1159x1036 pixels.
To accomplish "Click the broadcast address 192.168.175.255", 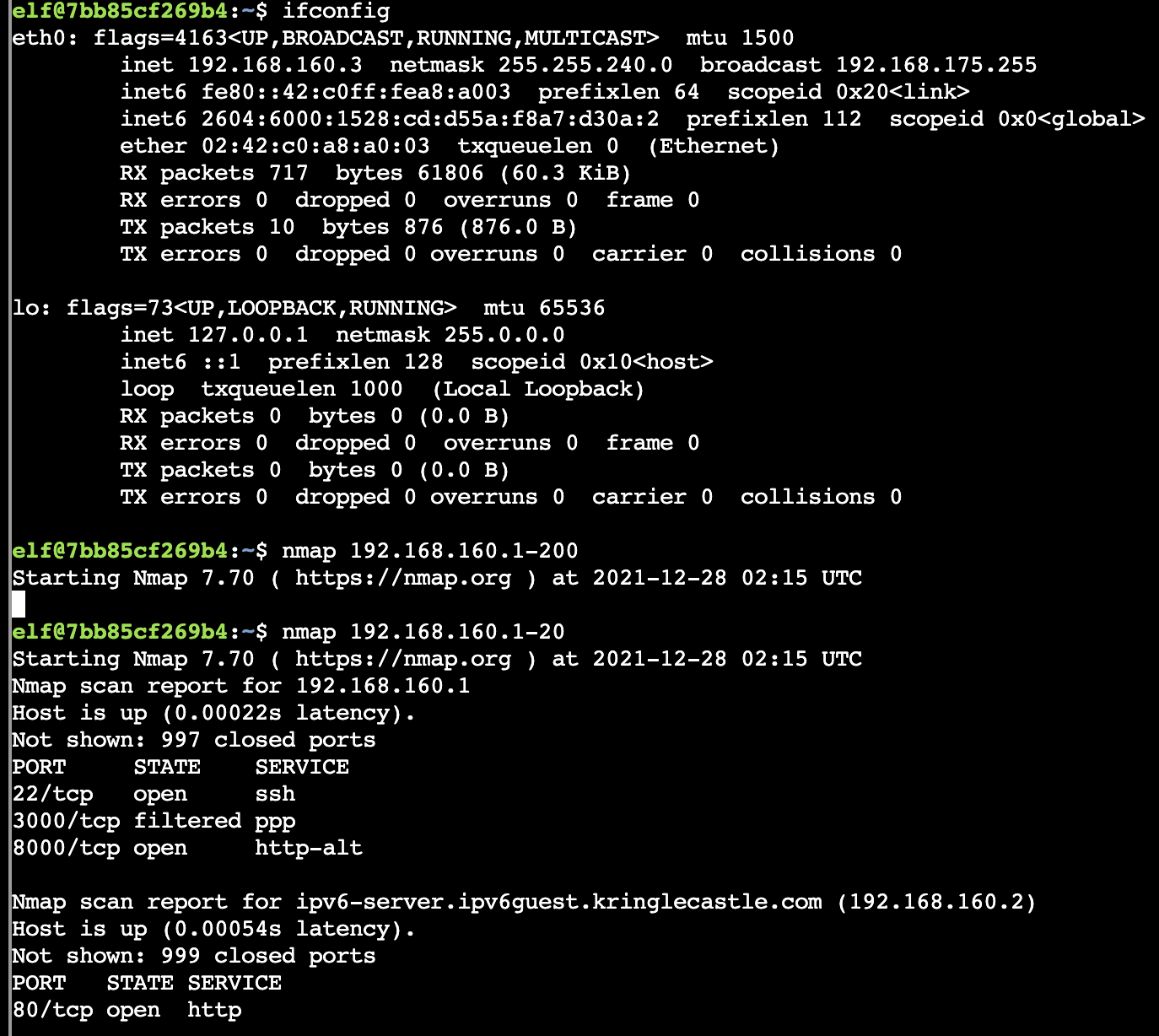I will 936,65.
